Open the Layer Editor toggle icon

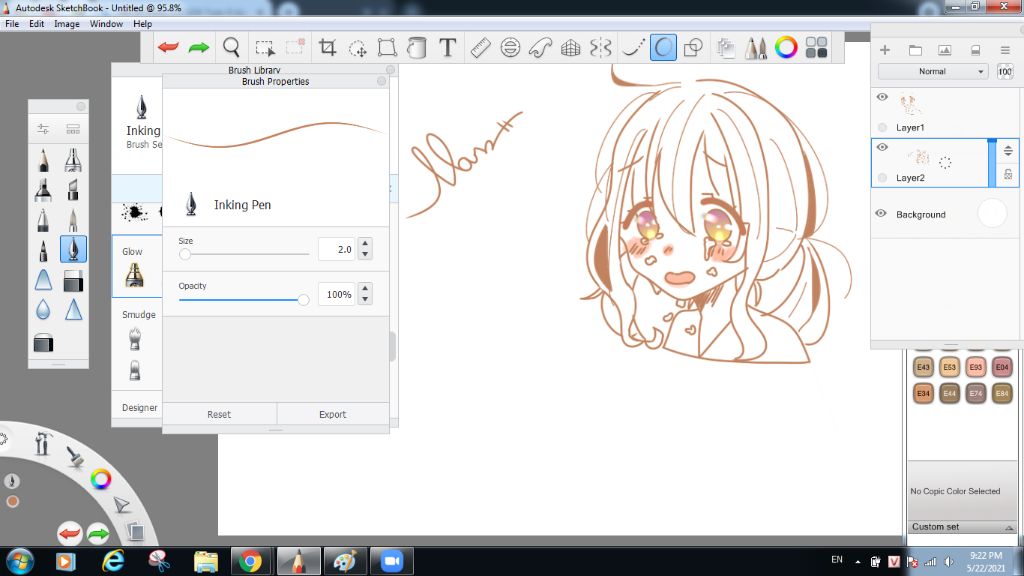tap(726, 47)
